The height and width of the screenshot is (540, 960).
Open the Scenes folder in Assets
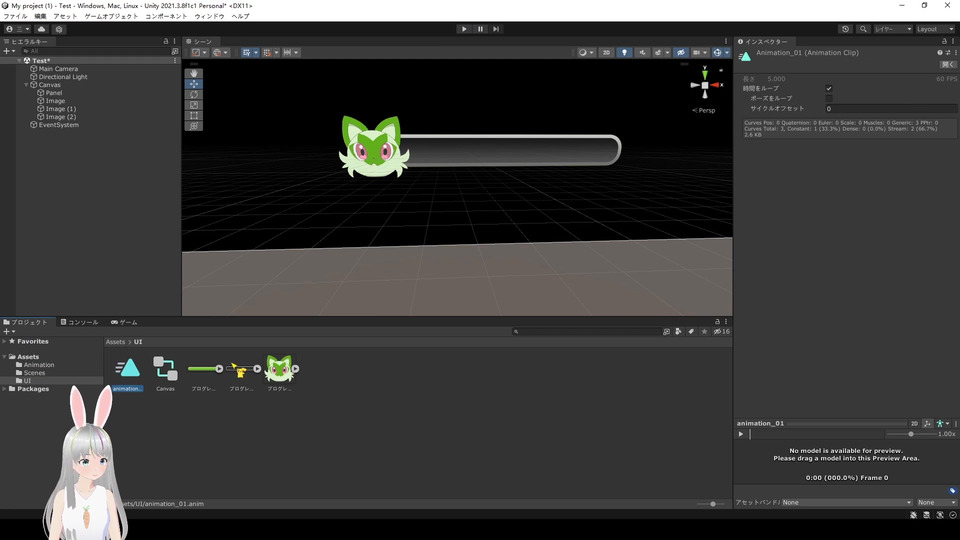[x=34, y=373]
